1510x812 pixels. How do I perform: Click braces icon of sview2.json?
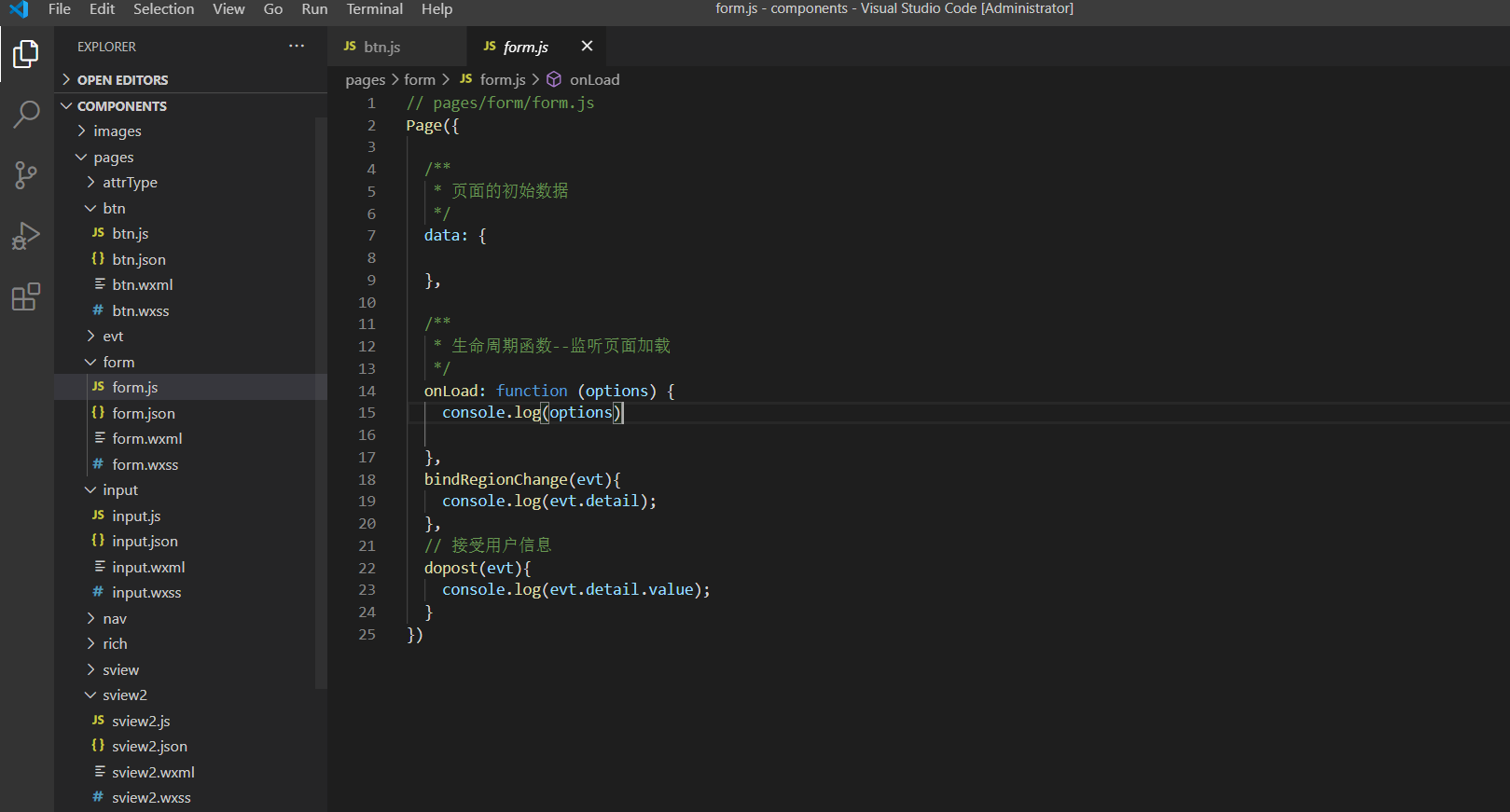[x=98, y=746]
